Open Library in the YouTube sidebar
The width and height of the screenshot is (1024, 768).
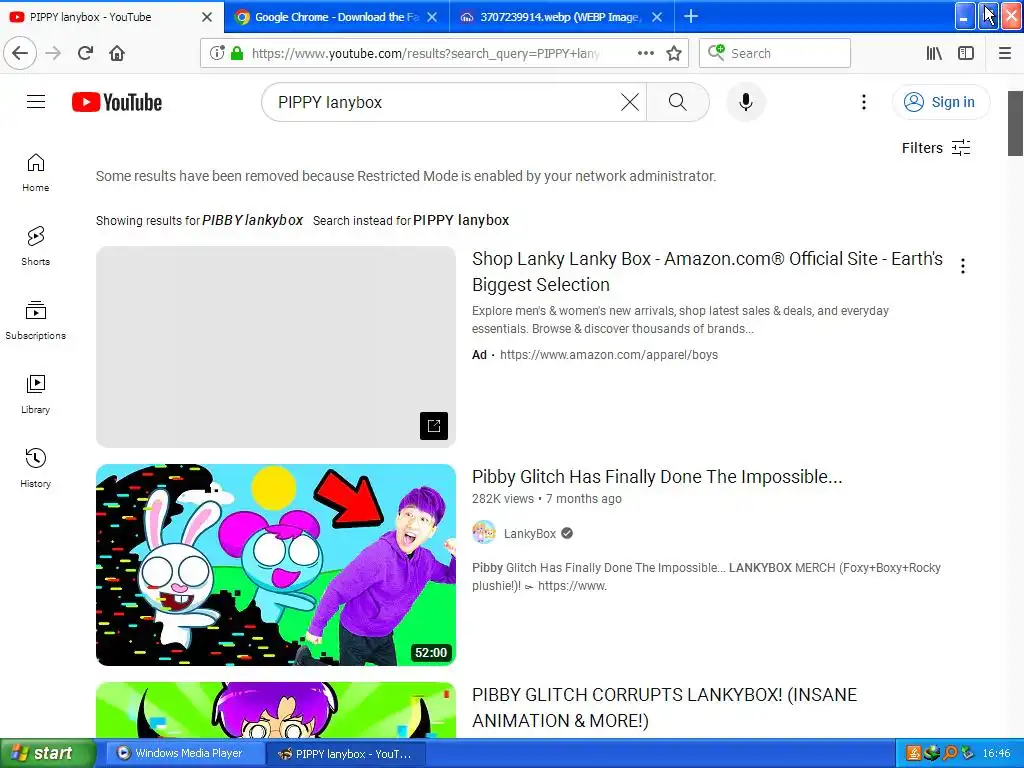[36, 394]
